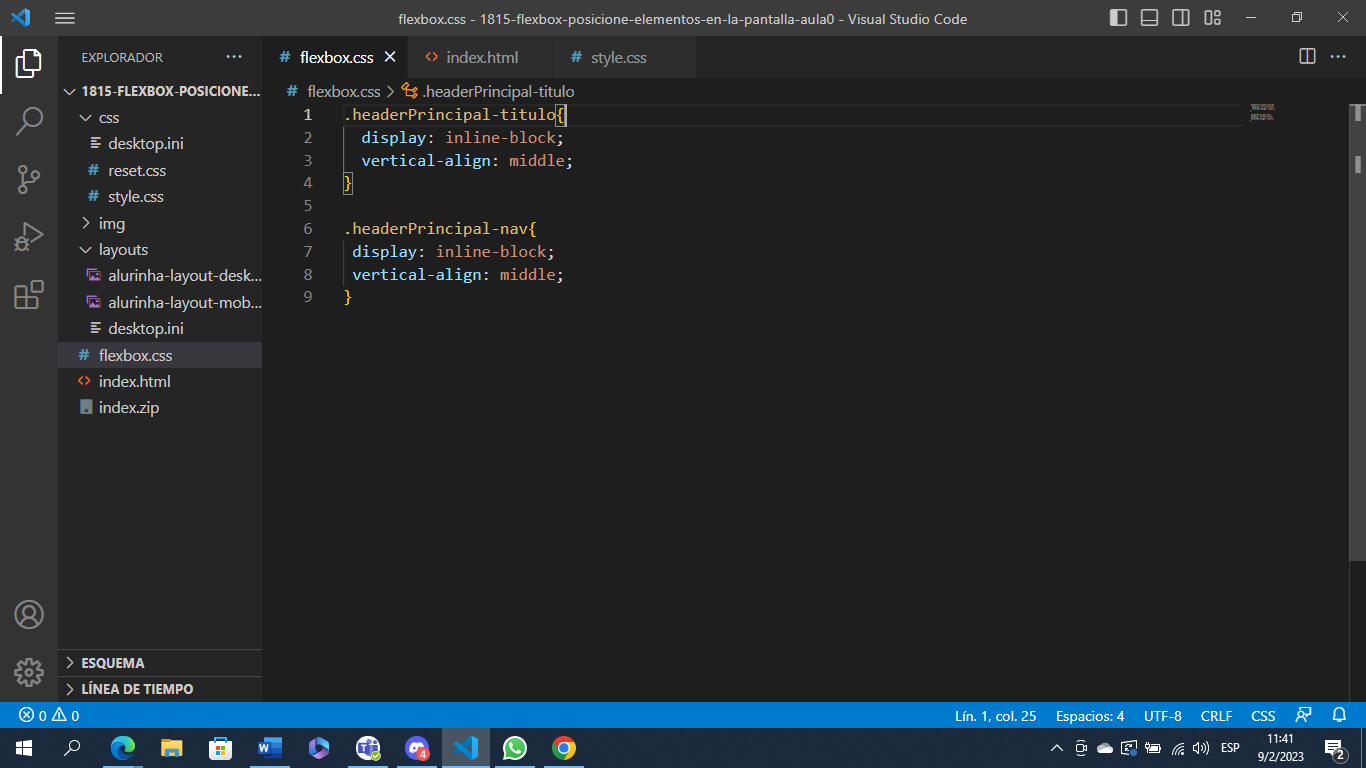Close the flexbox.css tab
Viewport: 1366px width, 768px height.
(390, 57)
